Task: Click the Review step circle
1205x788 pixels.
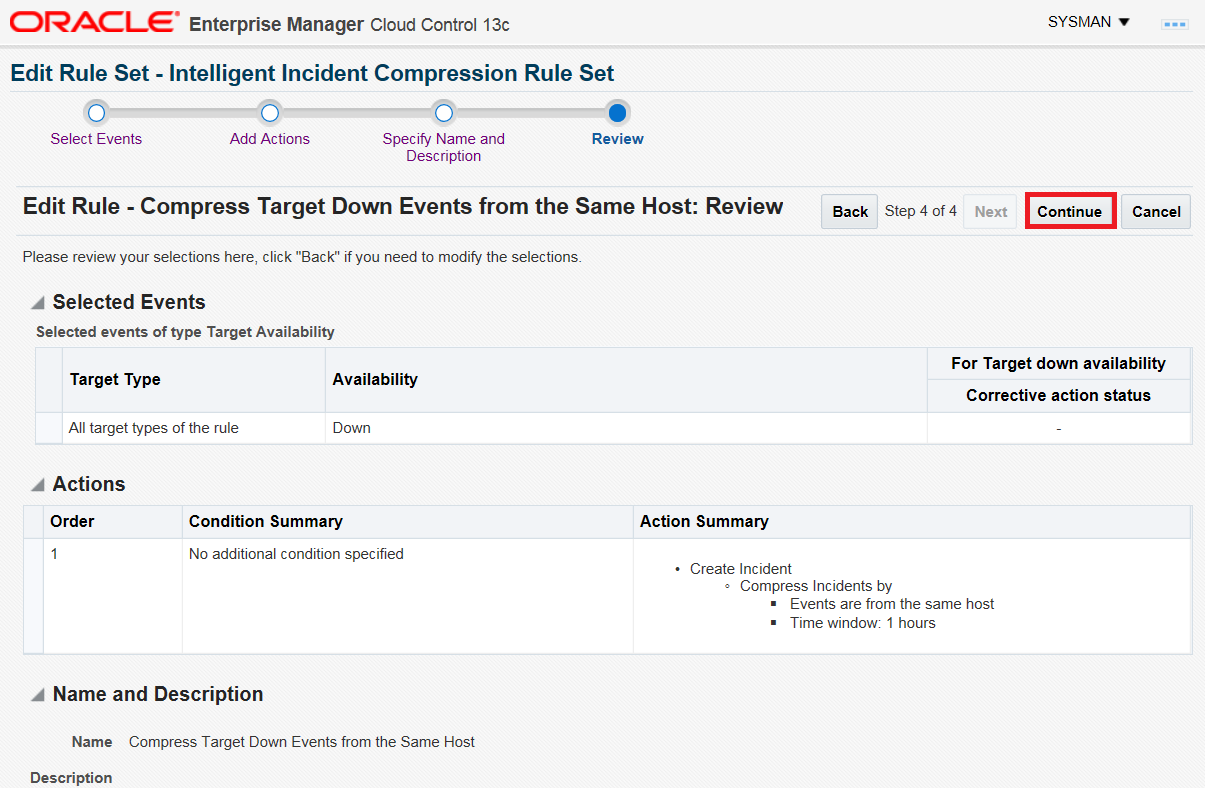Action: 617,113
